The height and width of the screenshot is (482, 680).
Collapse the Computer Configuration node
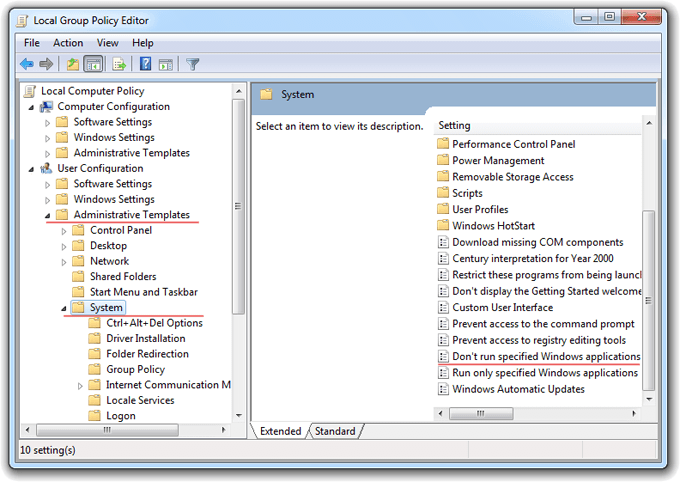(31, 107)
